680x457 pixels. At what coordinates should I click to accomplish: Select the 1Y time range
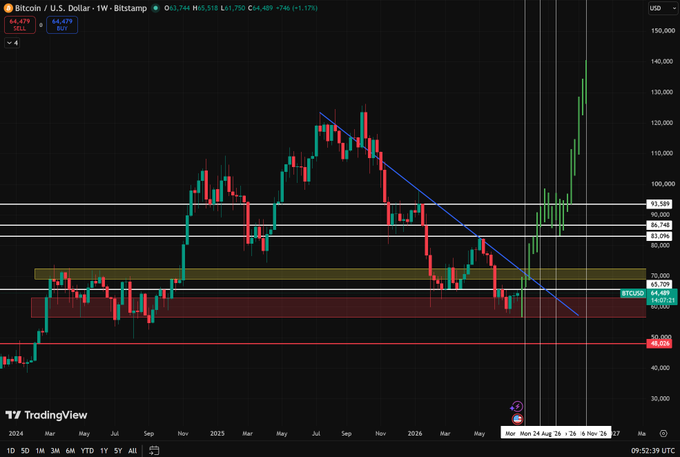[x=104, y=450]
